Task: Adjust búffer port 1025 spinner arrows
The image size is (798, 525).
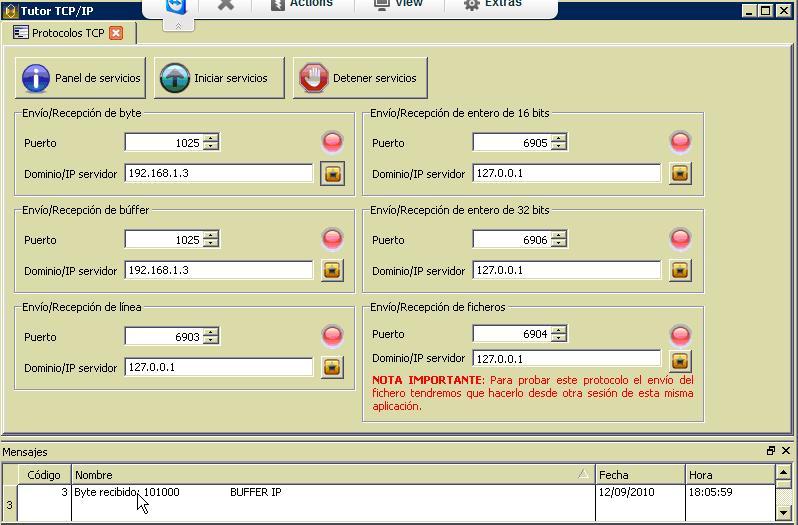Action: click(x=211, y=239)
